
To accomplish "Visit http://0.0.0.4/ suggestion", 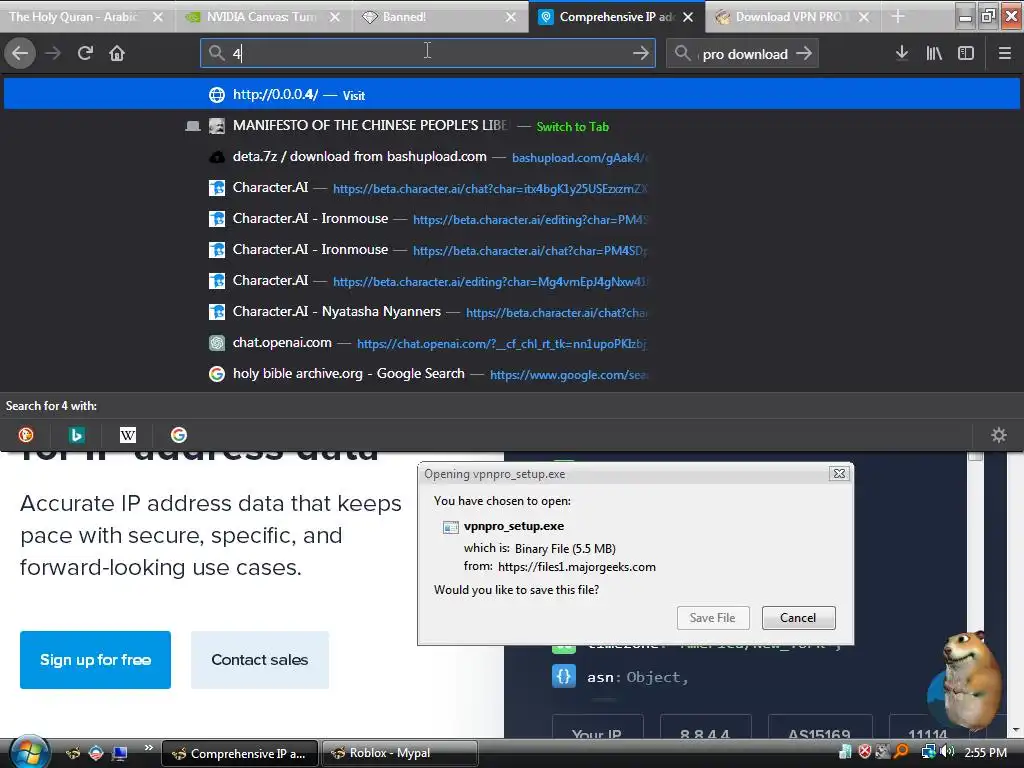I will pos(512,95).
